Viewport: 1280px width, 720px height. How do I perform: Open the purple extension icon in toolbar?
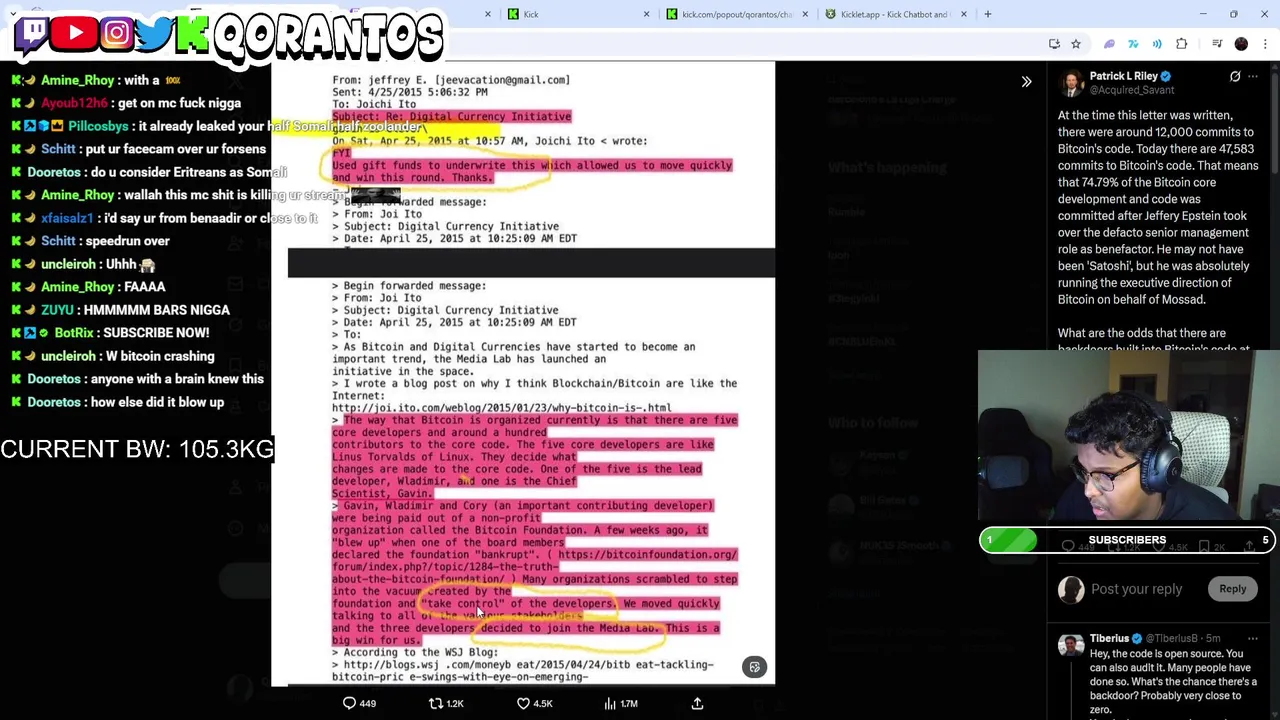[1109, 44]
